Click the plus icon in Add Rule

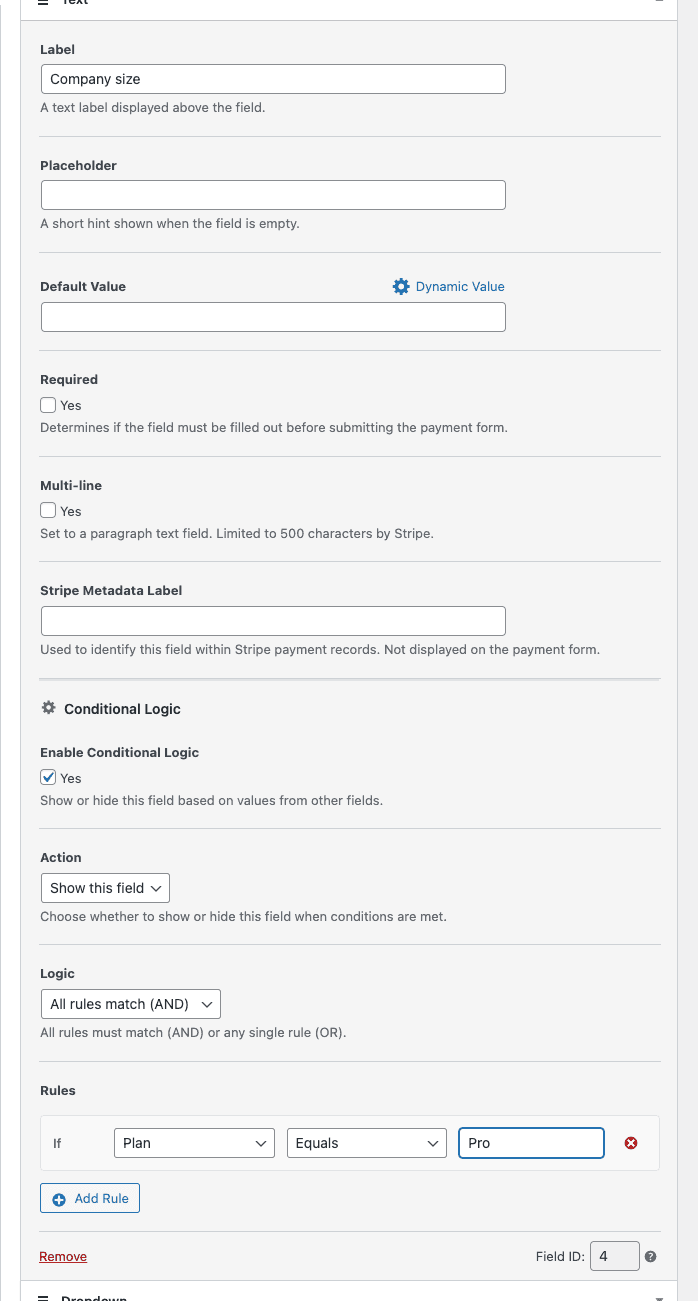tap(59, 1198)
